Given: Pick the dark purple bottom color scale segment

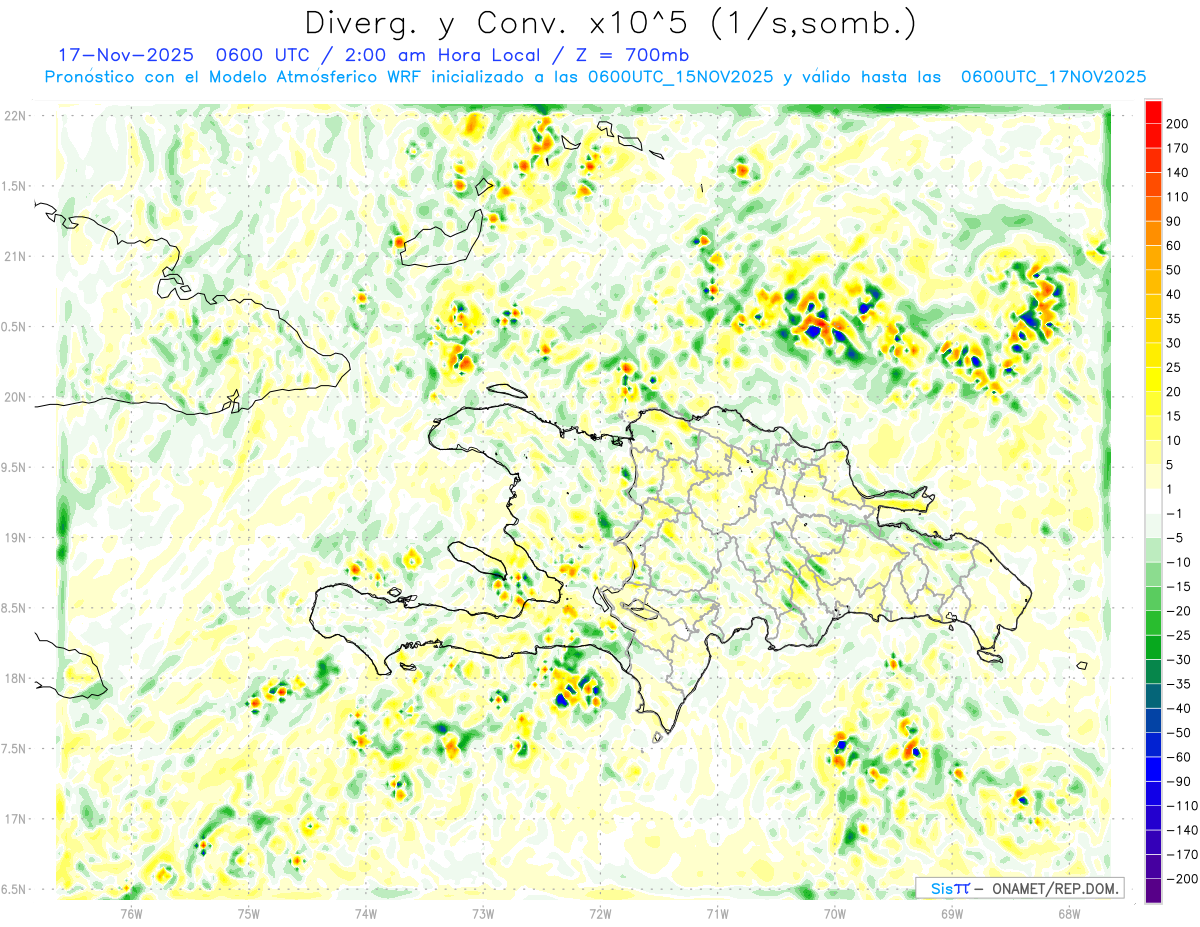Looking at the screenshot, I should tap(1153, 891).
